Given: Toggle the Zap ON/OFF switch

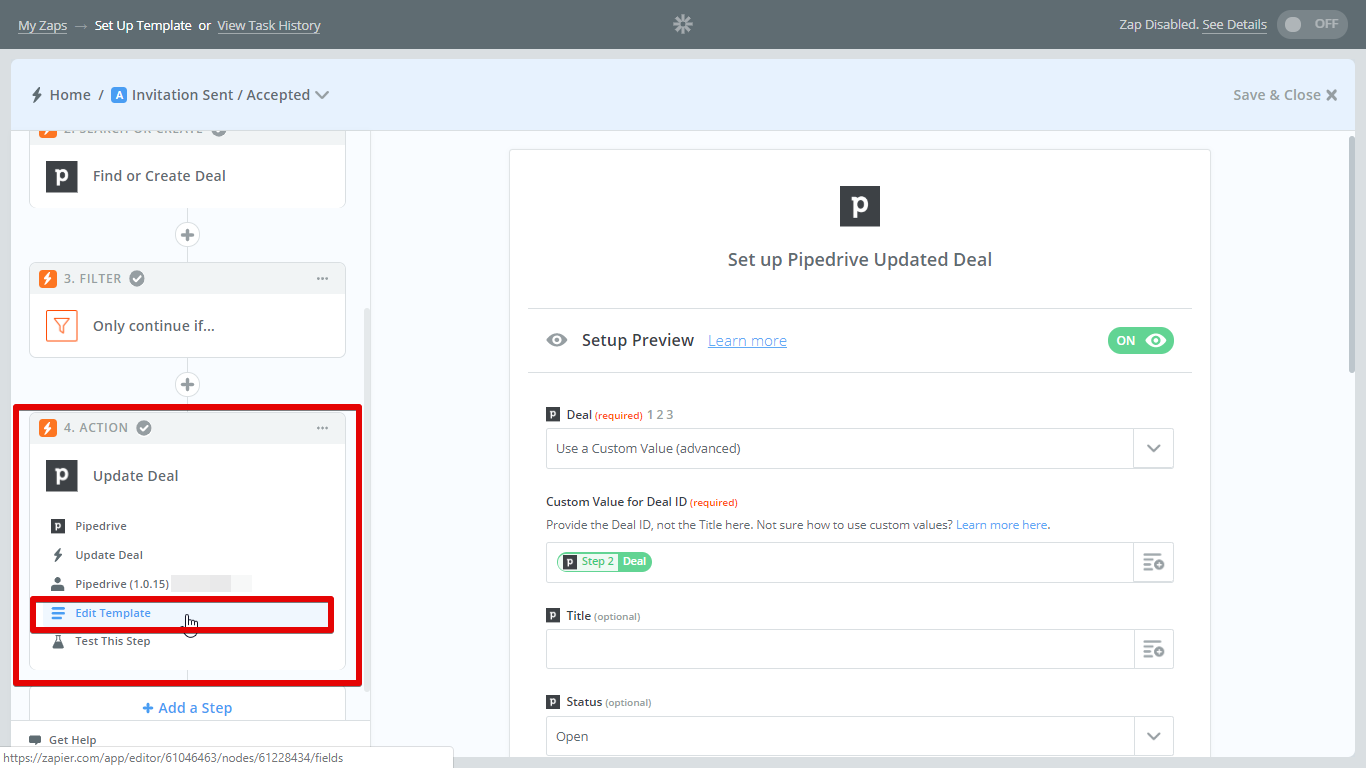Looking at the screenshot, I should pos(1312,24).
